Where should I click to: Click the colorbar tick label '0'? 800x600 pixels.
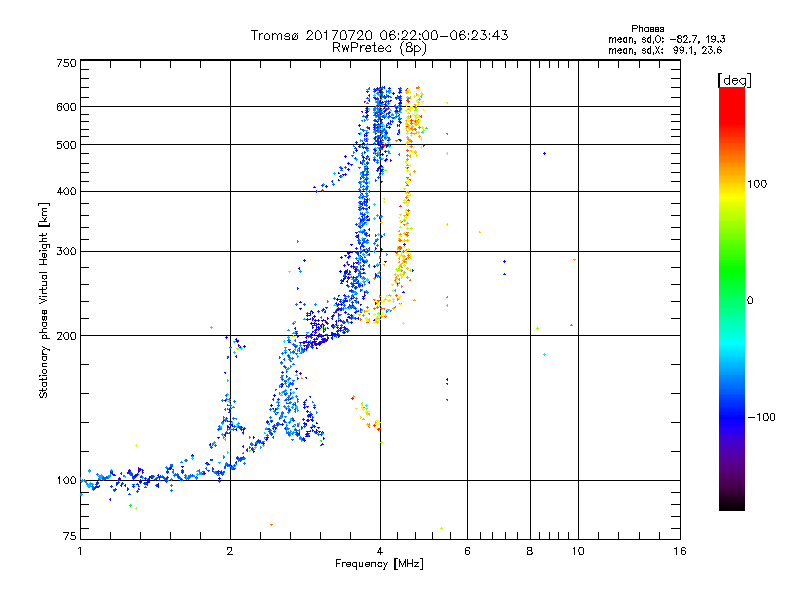pos(750,301)
